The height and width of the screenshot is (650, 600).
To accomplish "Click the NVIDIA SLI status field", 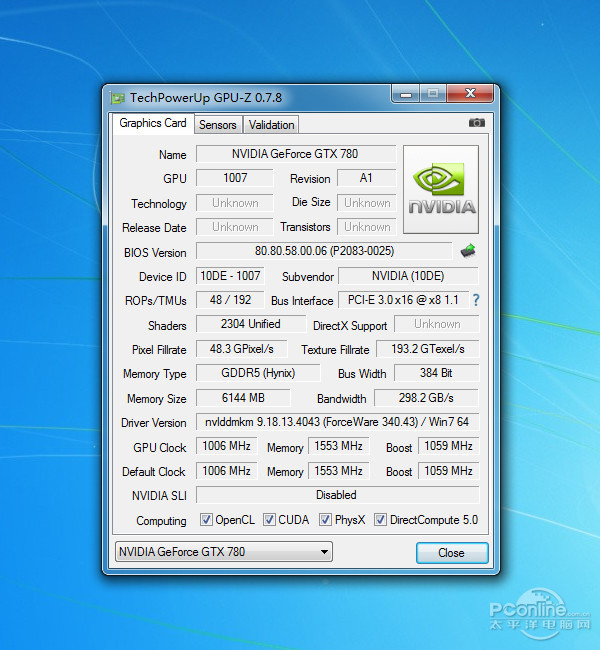I will click(336, 495).
